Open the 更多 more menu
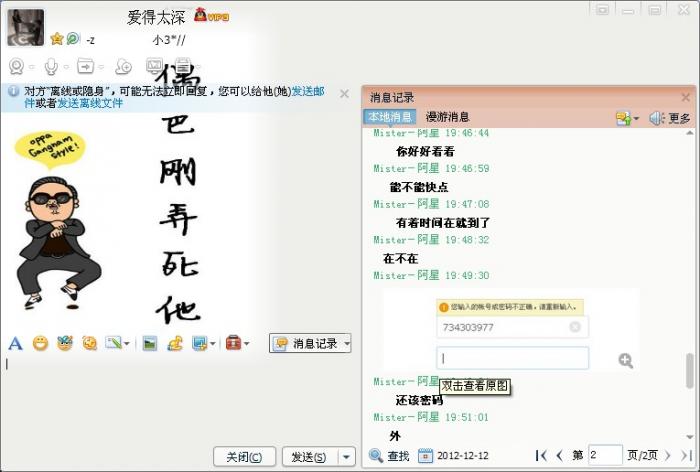Image resolution: width=700 pixels, height=472 pixels. point(679,118)
